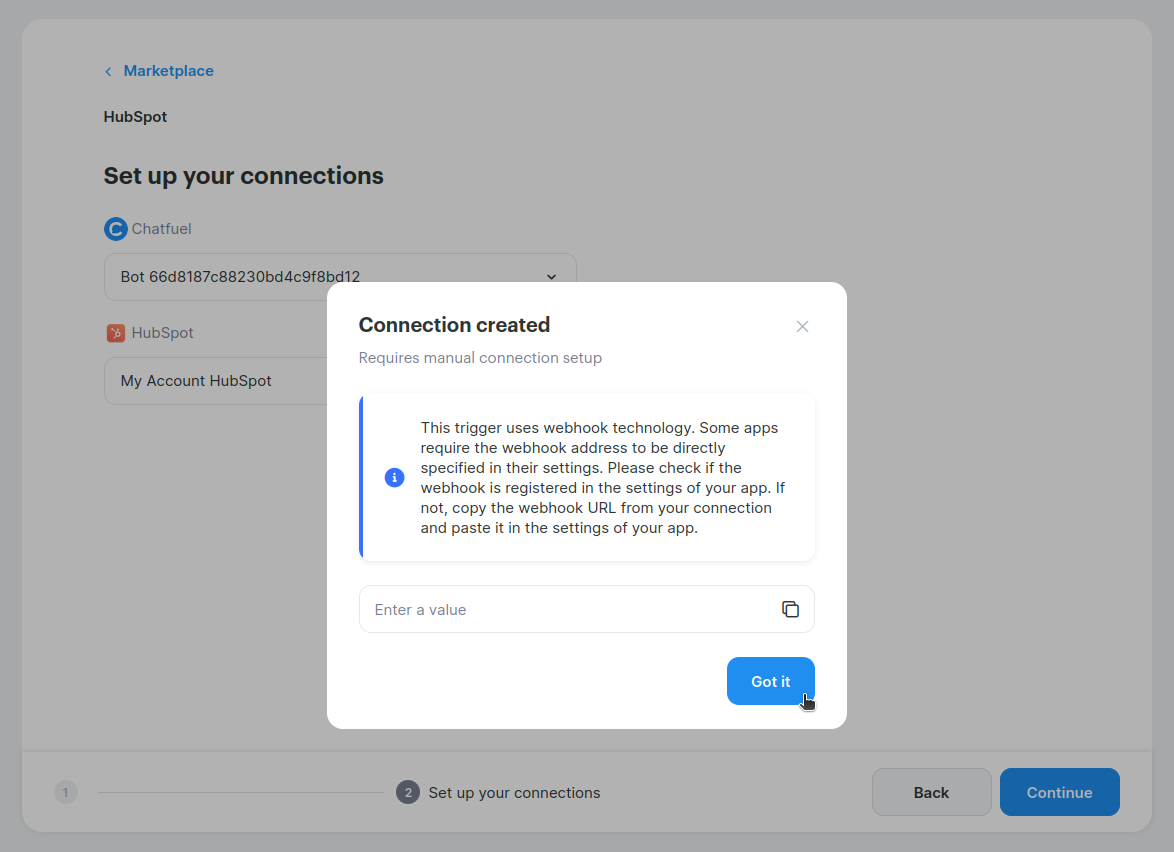The height and width of the screenshot is (852, 1174).
Task: Click the Set up your connections heading
Action: 243,176
